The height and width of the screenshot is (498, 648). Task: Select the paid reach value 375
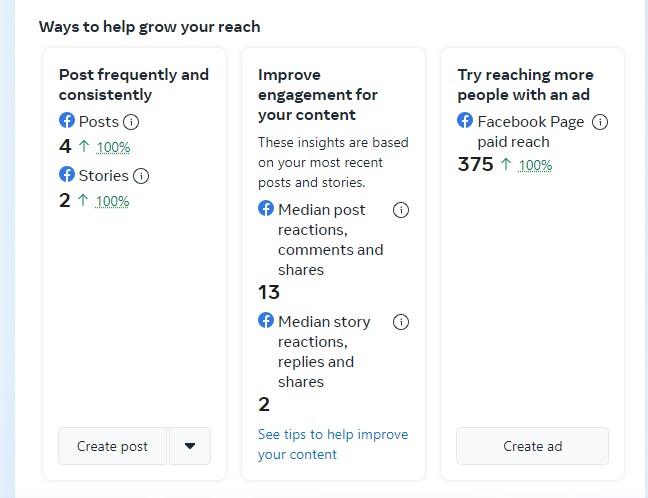click(x=475, y=165)
